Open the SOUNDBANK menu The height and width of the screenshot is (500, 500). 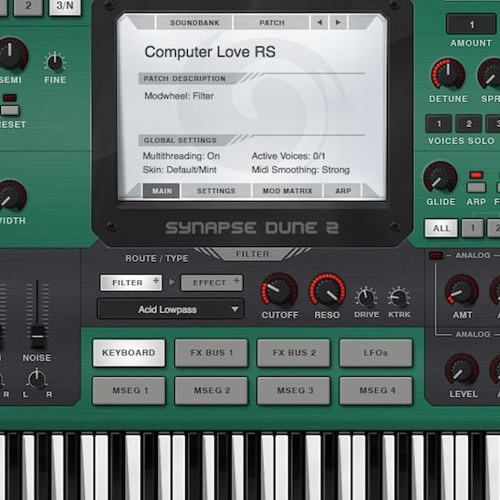(x=195, y=23)
